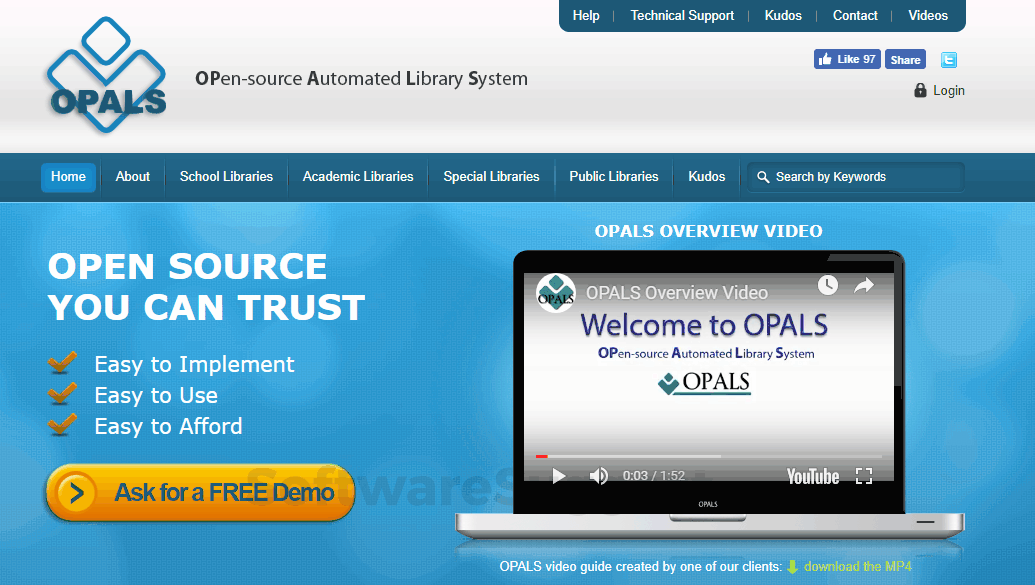Download the MP4 video guide

(857, 567)
